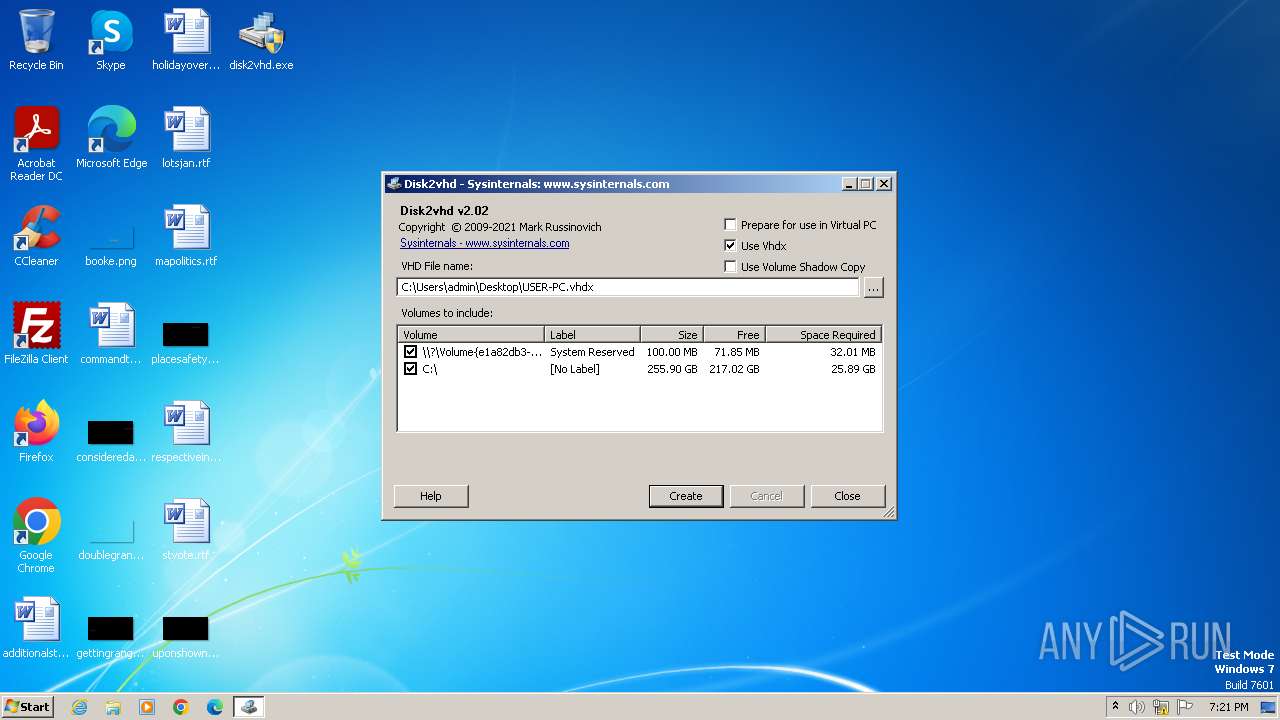Open the CCleaner desktop shortcut
This screenshot has width=1280, height=720.
(36, 236)
